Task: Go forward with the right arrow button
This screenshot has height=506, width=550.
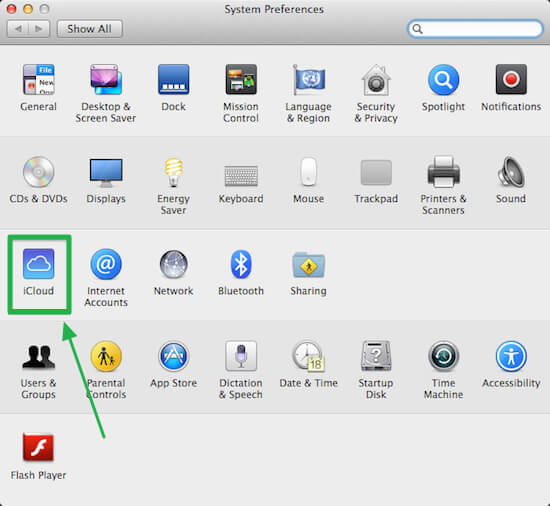Action: [39, 29]
